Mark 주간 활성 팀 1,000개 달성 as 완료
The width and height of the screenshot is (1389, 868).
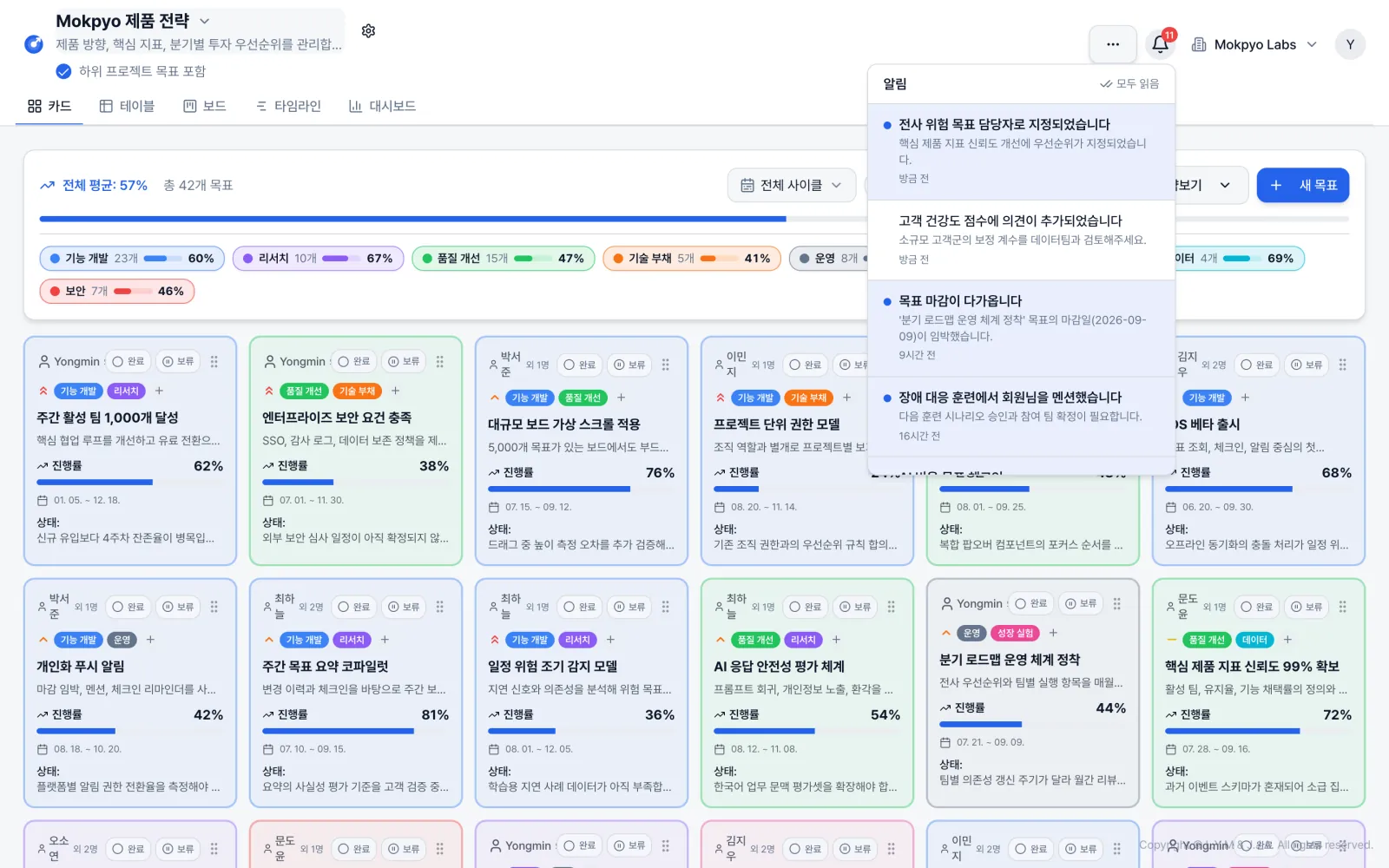[x=128, y=361]
